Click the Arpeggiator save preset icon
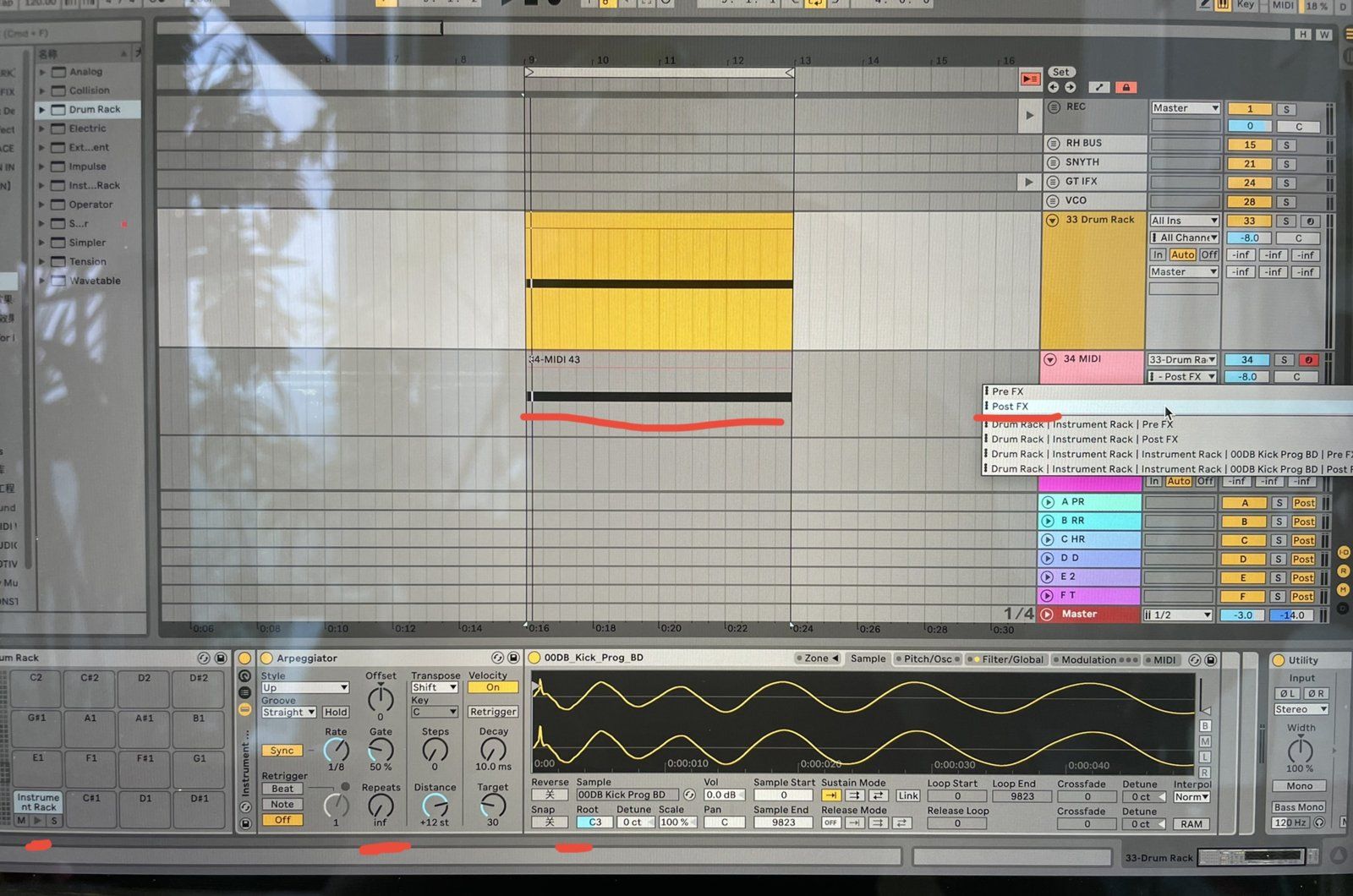The height and width of the screenshot is (896, 1353). [x=513, y=658]
